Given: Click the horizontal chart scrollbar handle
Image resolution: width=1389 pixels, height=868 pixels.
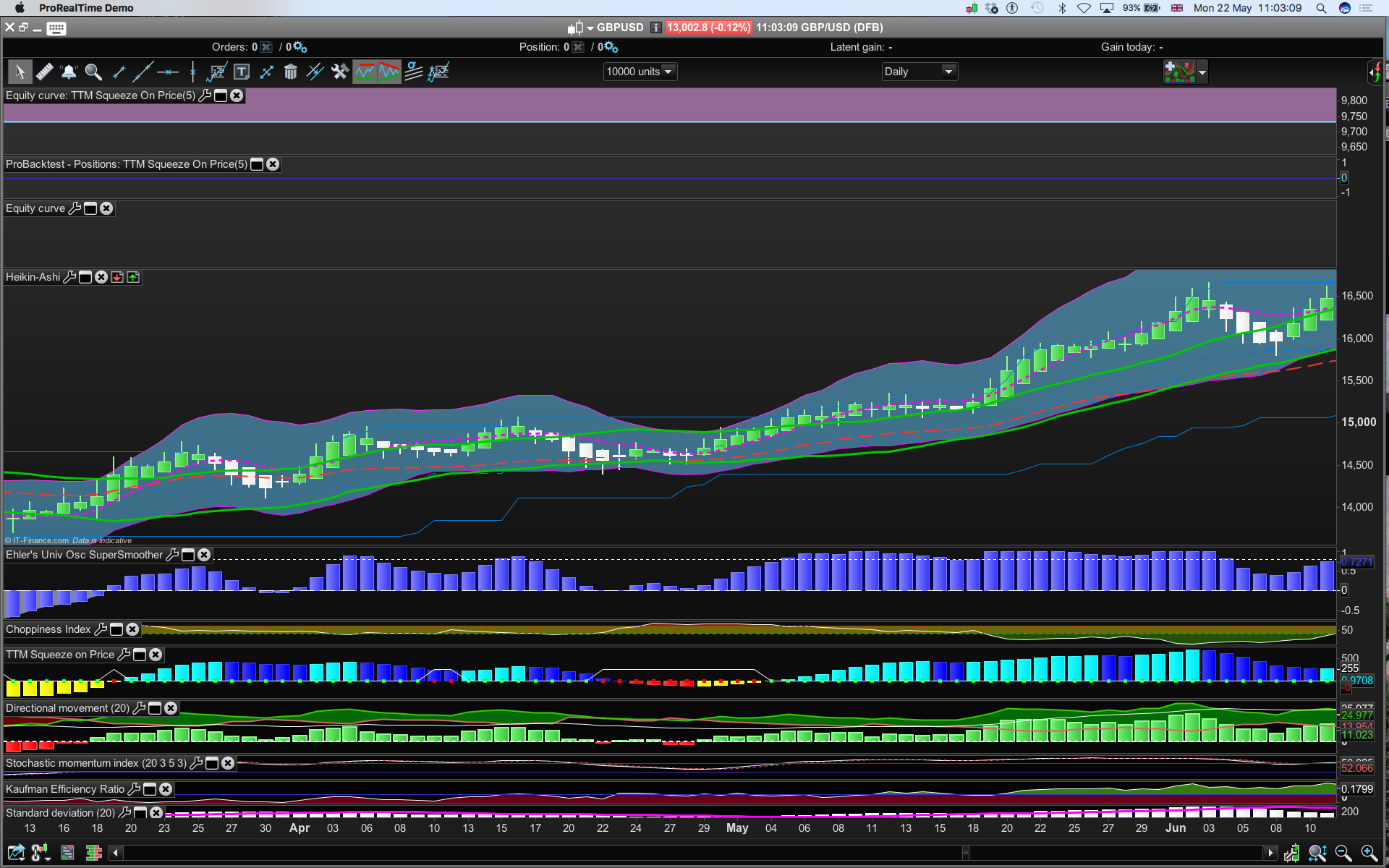Looking at the screenshot, I should (965, 853).
